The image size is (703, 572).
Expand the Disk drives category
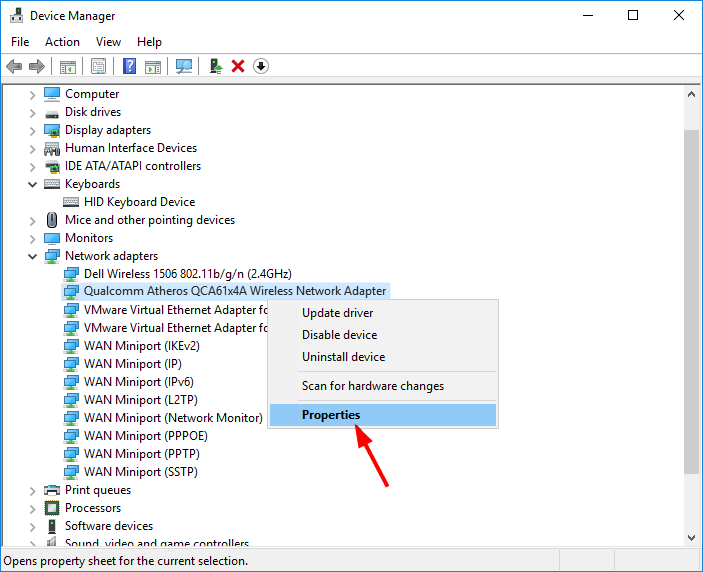click(32, 112)
